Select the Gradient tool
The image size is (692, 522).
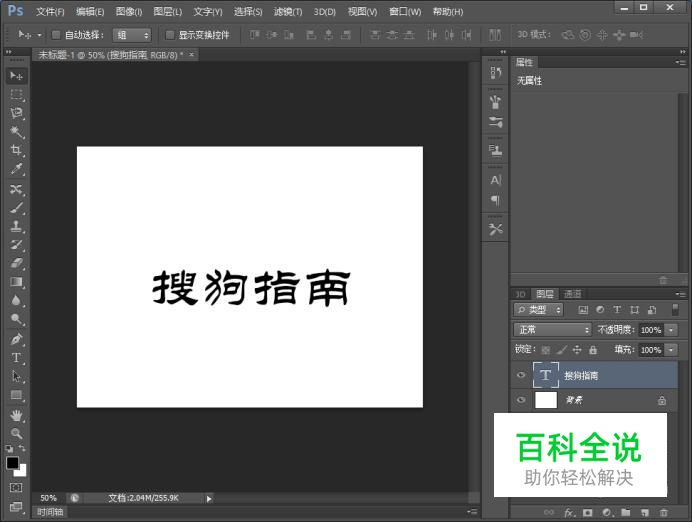(x=16, y=282)
